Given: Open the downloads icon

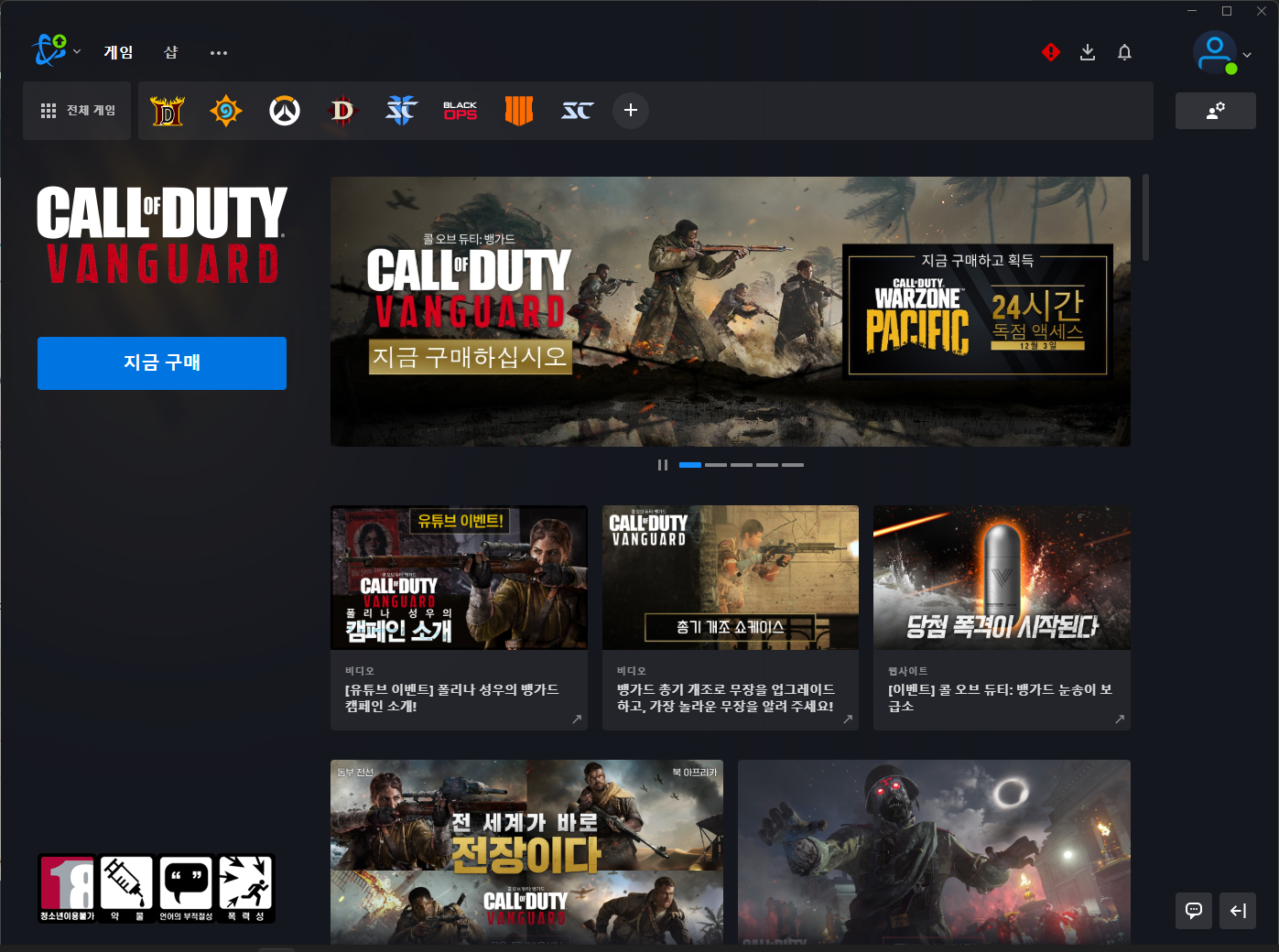Looking at the screenshot, I should (1088, 52).
